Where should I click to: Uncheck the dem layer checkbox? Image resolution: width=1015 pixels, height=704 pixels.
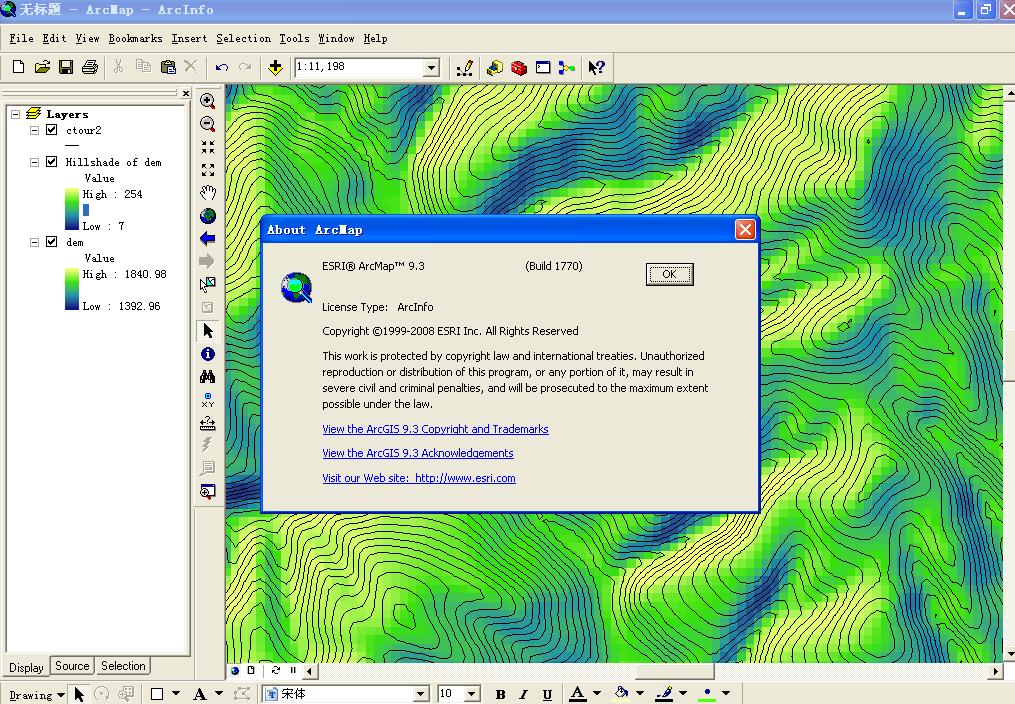(52, 242)
